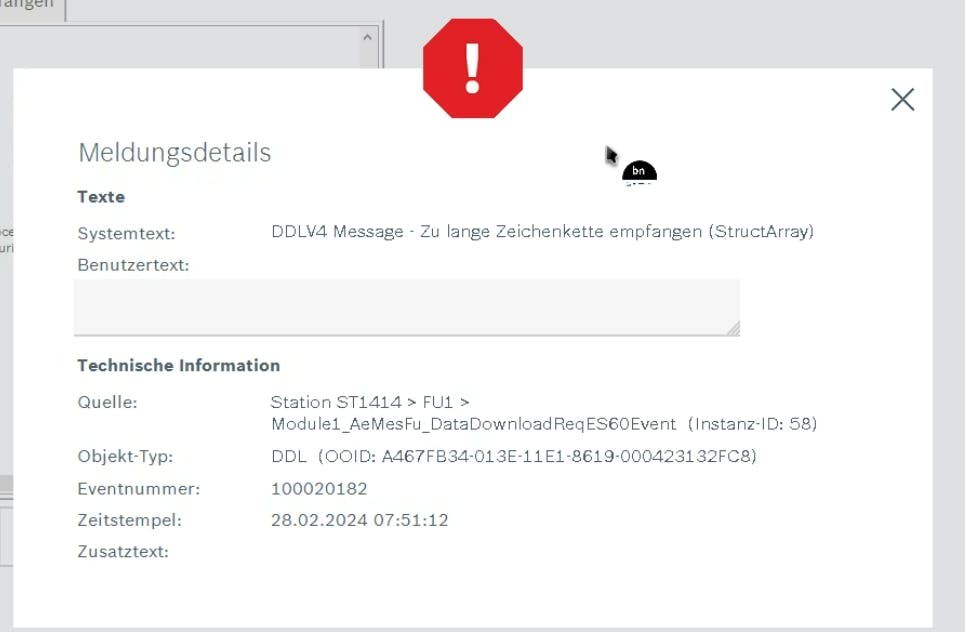Click the Objekt-Typ DDL value
This screenshot has height=632, width=965.
coord(290,457)
